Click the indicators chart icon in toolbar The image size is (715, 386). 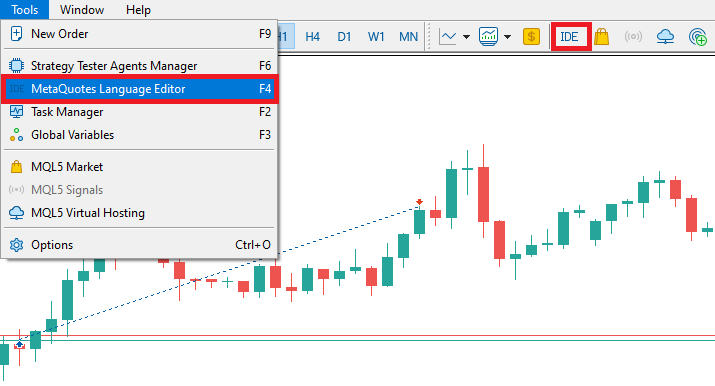488,36
